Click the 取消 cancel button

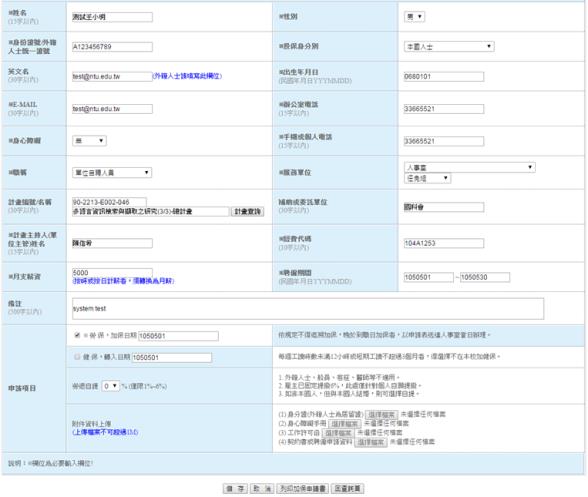(x=262, y=488)
